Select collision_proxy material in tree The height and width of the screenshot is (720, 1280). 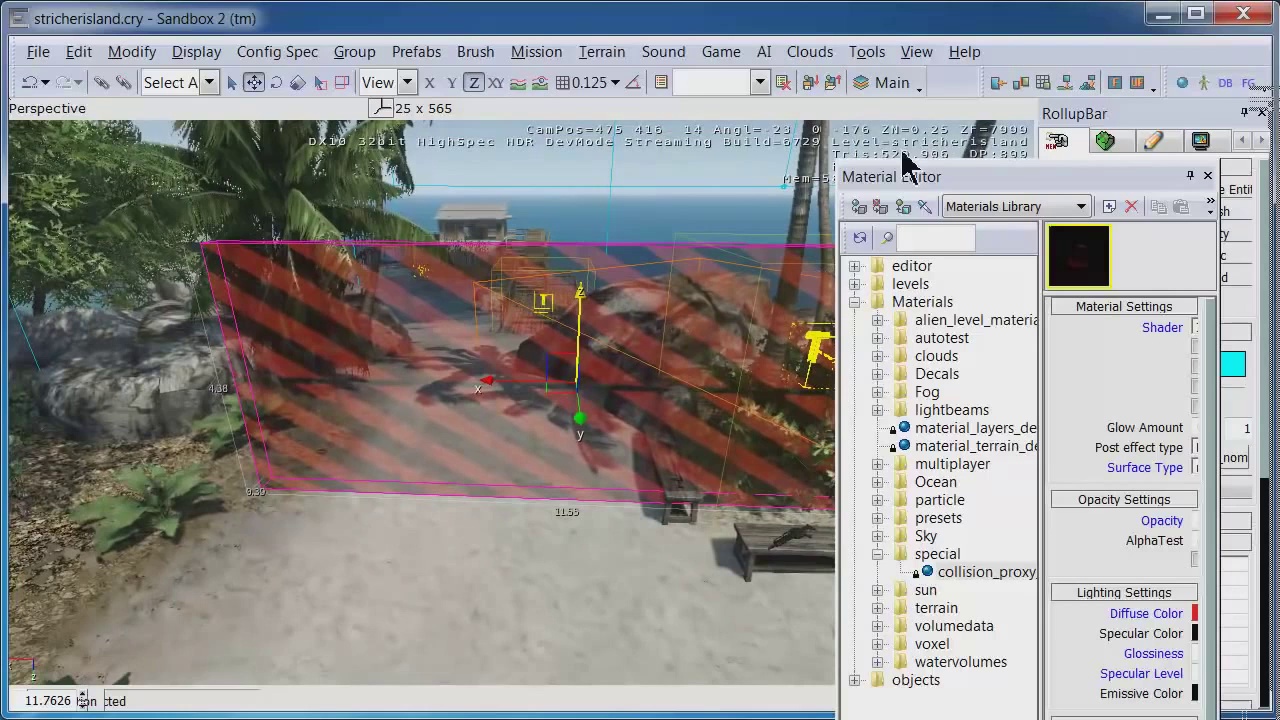click(x=985, y=572)
